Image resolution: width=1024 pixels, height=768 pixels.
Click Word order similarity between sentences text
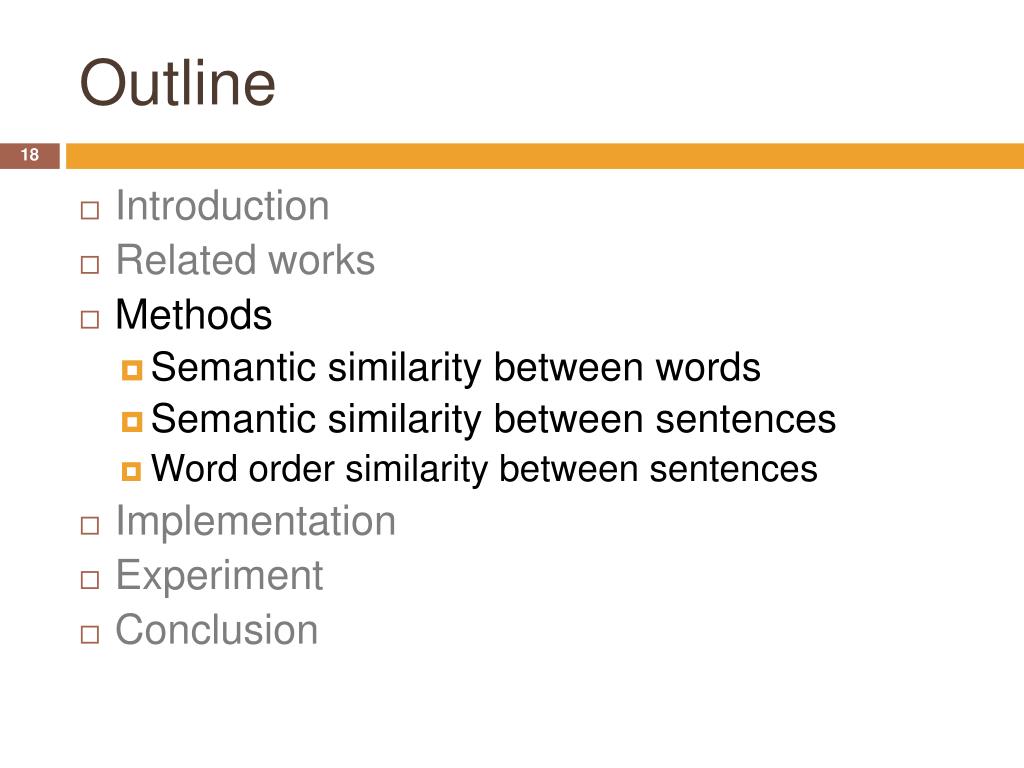(x=485, y=469)
